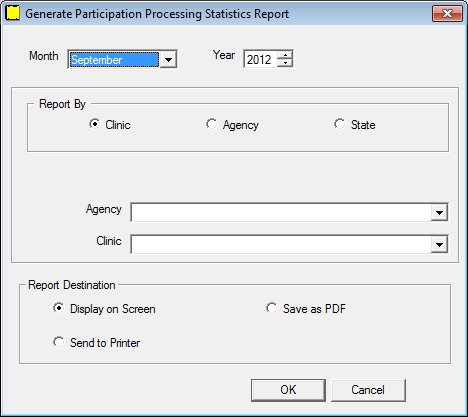Viewport: 468px width, 417px height.
Task: Click the September month field
Action: (x=114, y=60)
